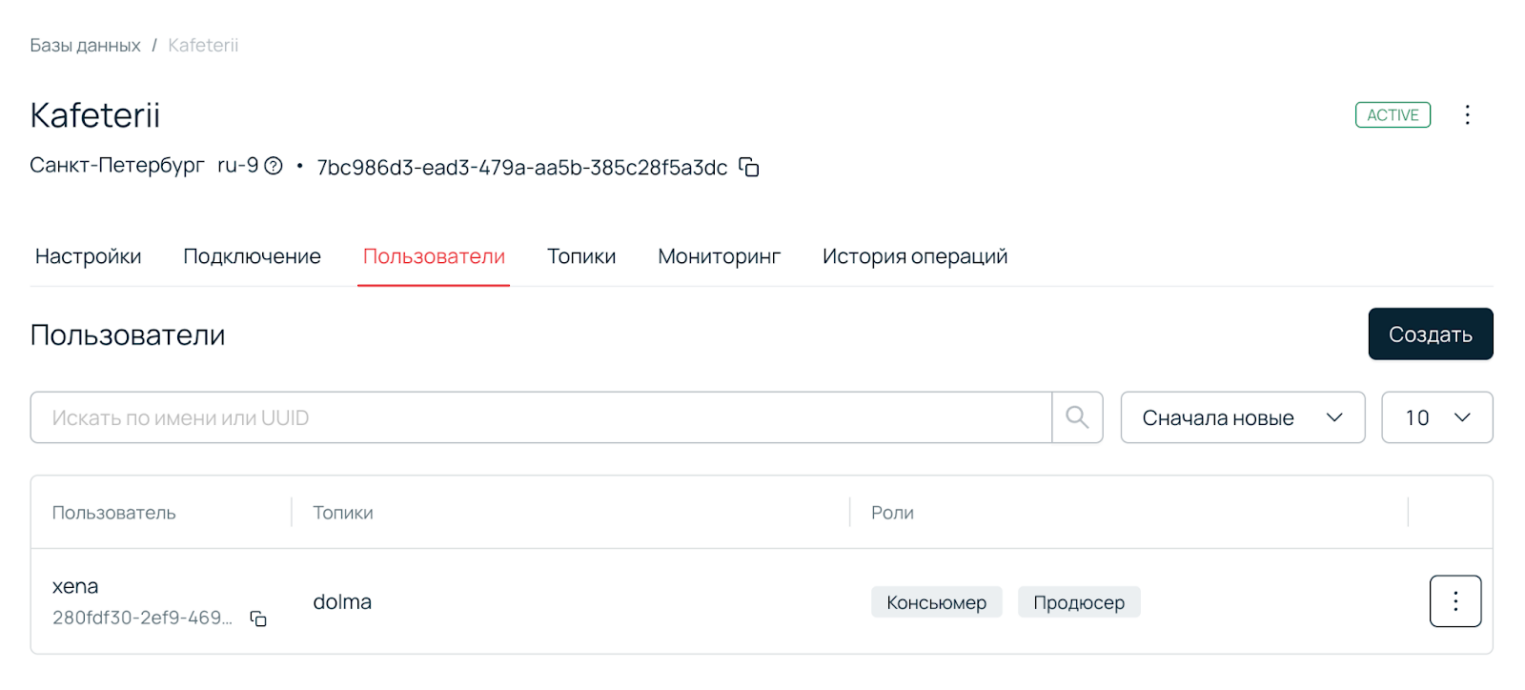
Task: Open the cluster actions kebab menu
Action: (1467, 114)
